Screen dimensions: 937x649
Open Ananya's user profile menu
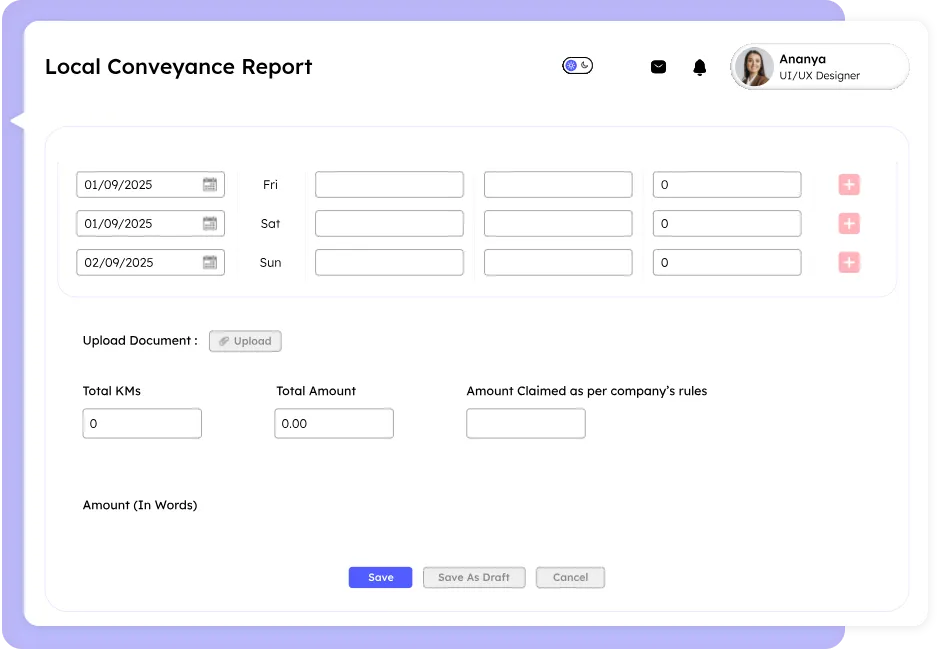(x=819, y=67)
